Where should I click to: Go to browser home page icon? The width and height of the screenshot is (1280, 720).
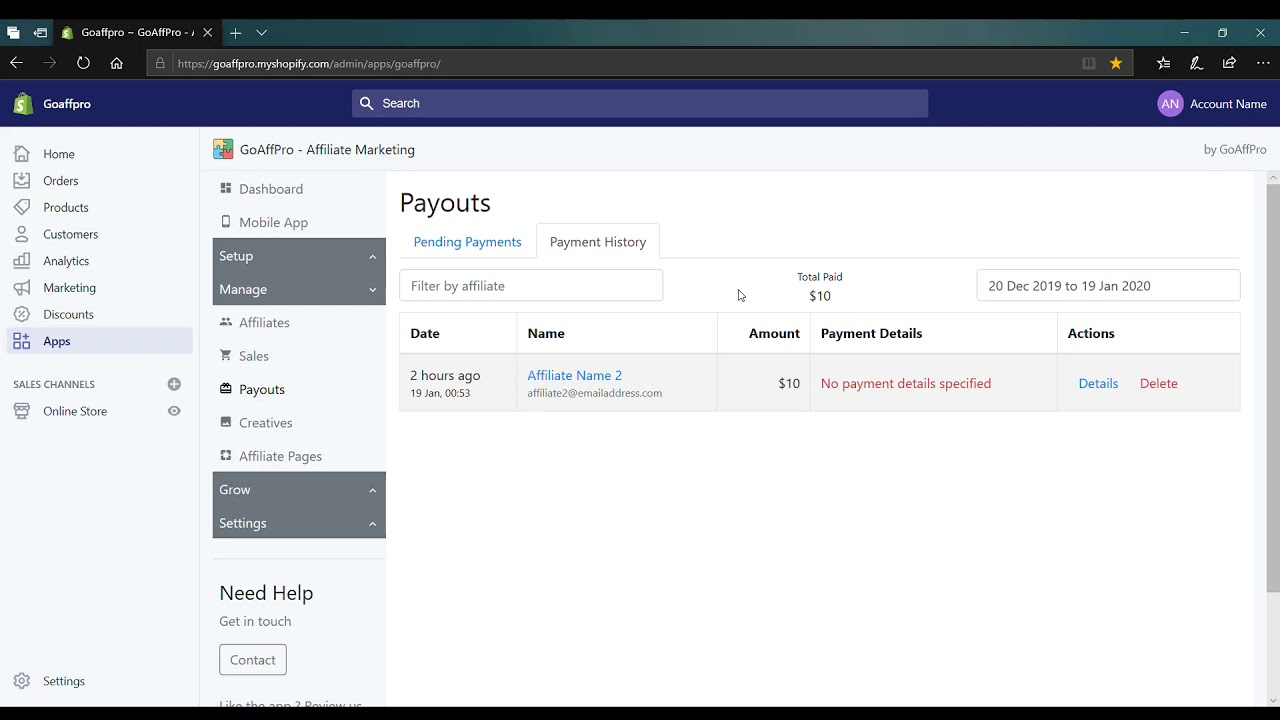tap(117, 63)
